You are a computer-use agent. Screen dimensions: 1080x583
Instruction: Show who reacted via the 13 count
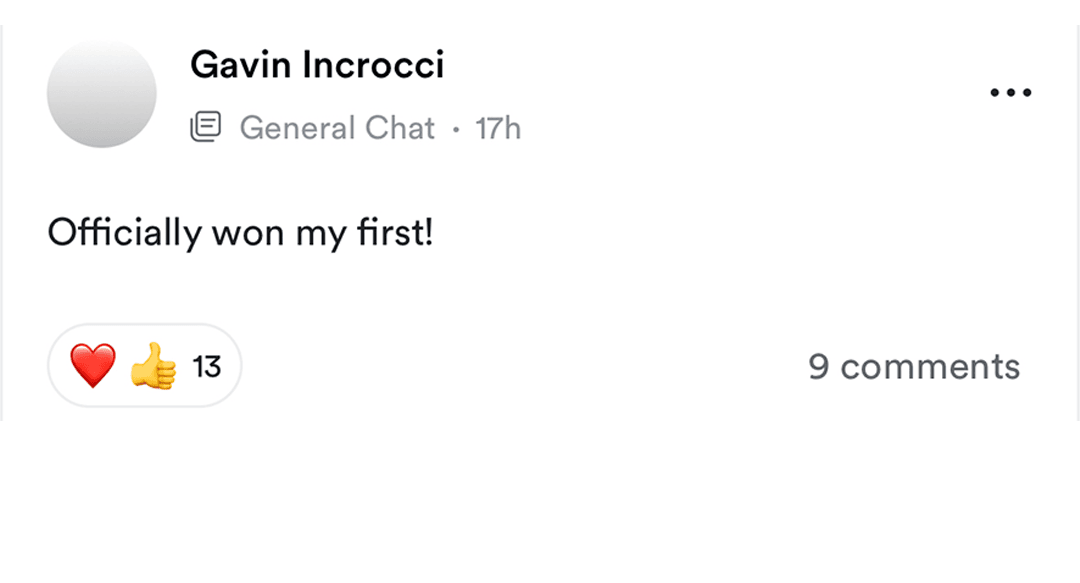pos(207,367)
